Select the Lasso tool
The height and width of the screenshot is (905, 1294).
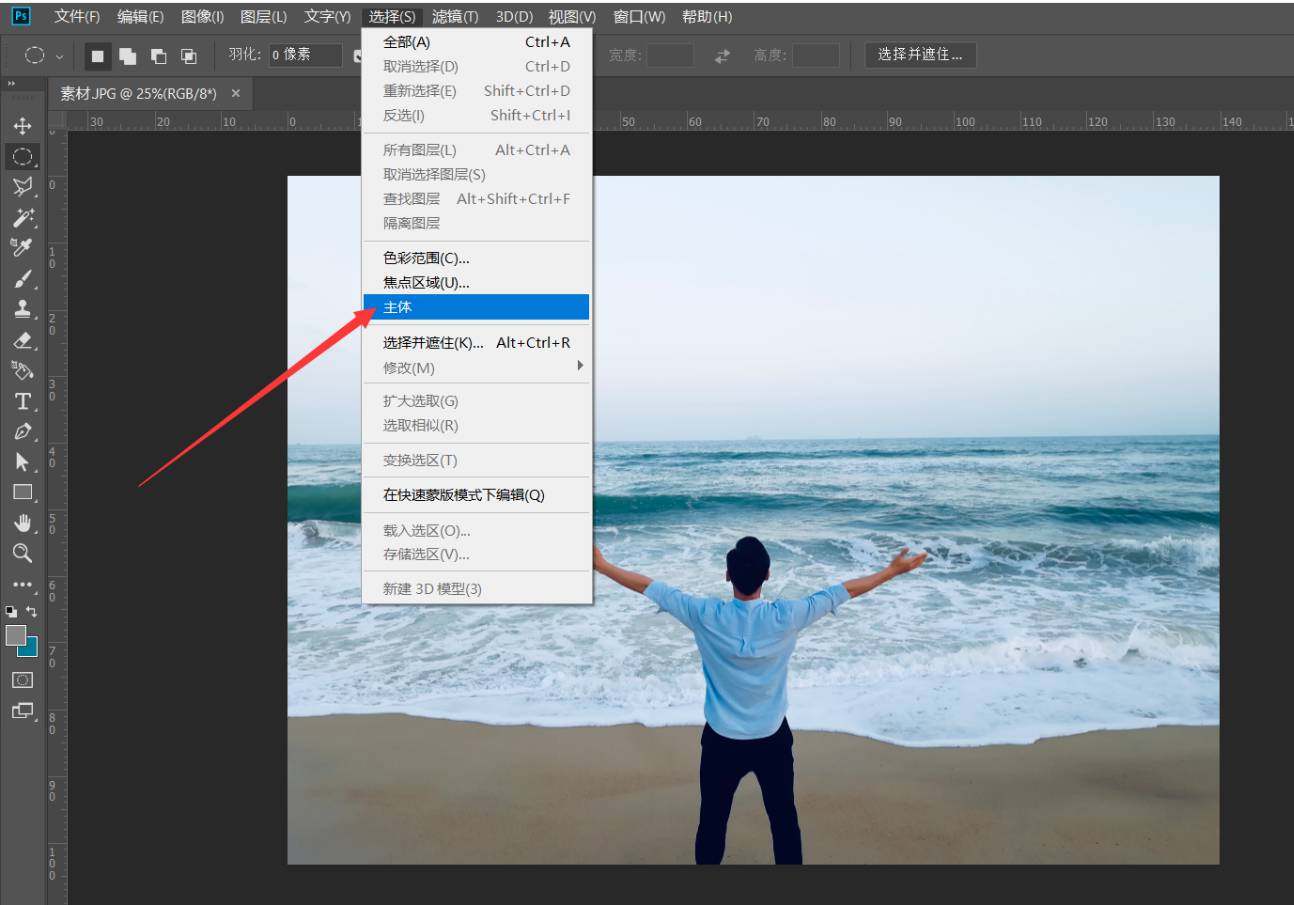[23, 187]
